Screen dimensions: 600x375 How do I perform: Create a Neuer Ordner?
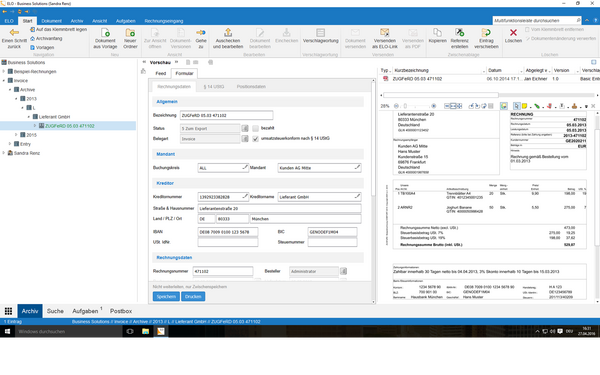click(130, 38)
